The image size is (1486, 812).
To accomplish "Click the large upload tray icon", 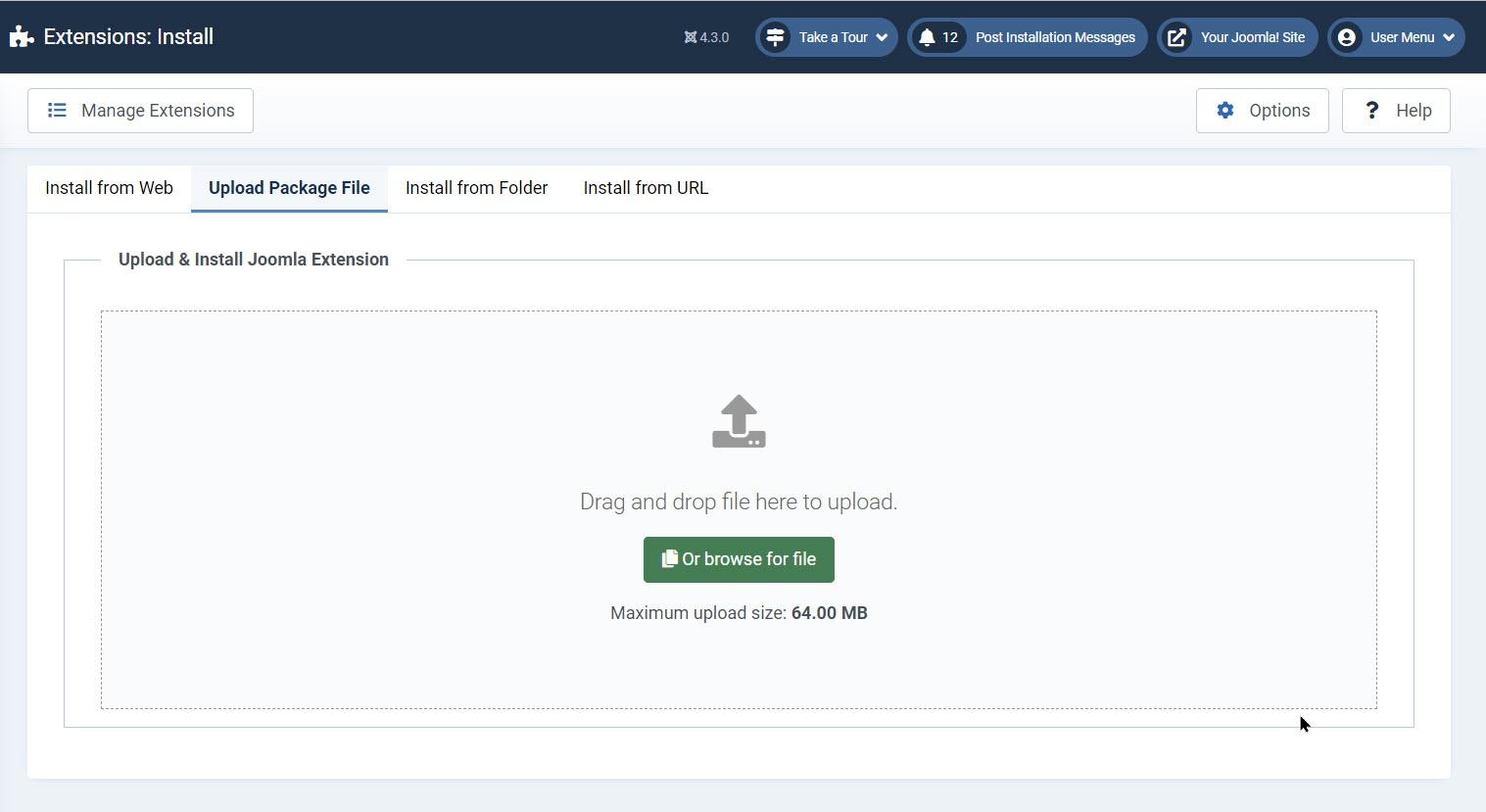I will pyautogui.click(x=739, y=421).
